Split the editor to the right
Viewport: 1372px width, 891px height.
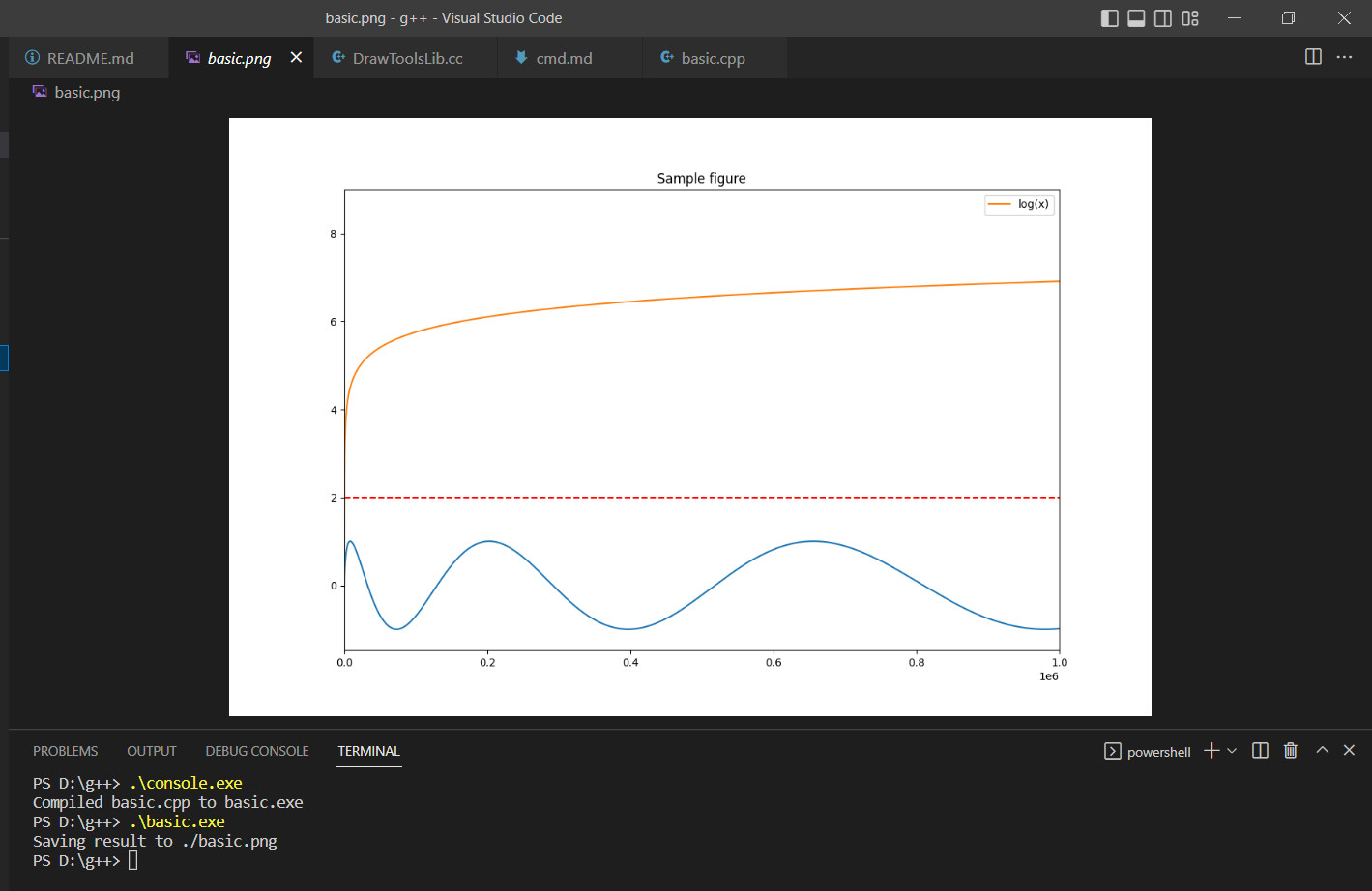point(1313,57)
